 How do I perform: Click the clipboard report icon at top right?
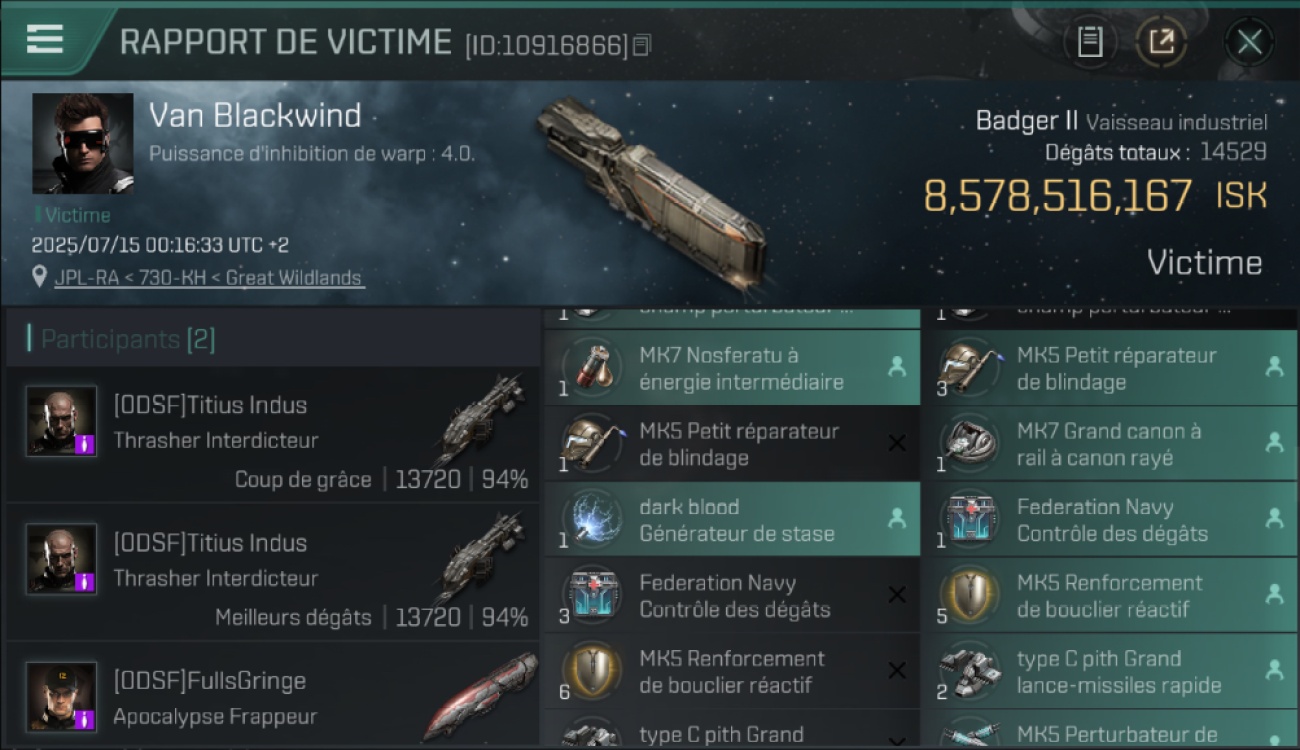point(1090,42)
